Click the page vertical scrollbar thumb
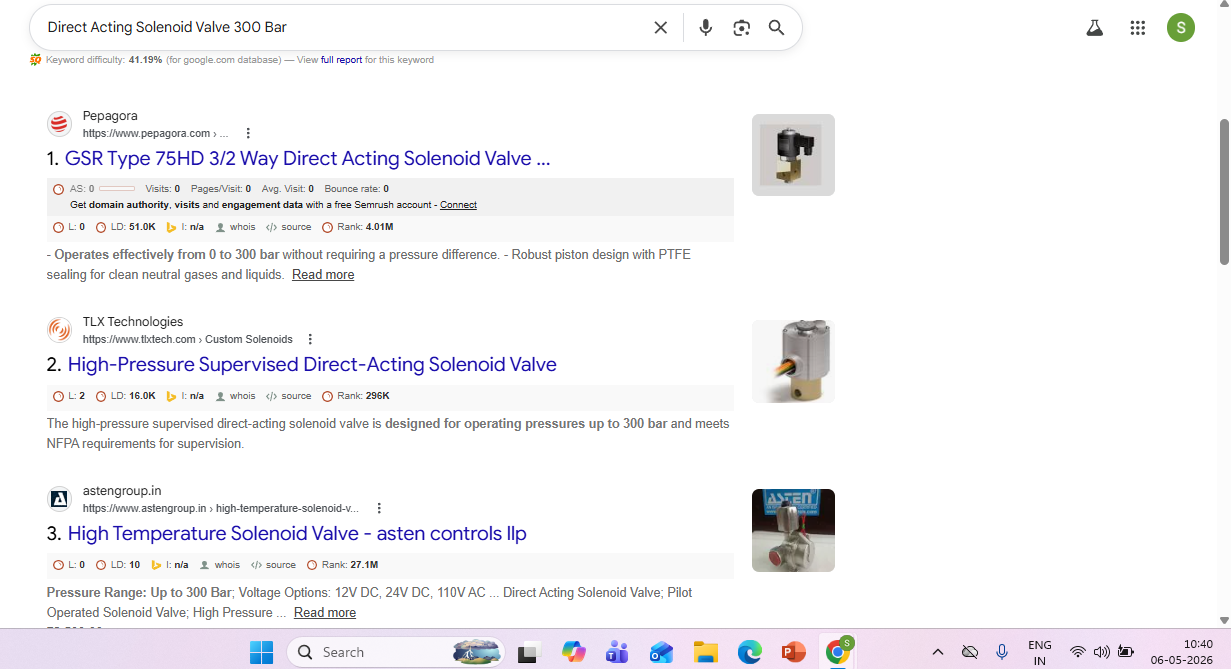Viewport: 1231px width, 669px height. 1224,190
